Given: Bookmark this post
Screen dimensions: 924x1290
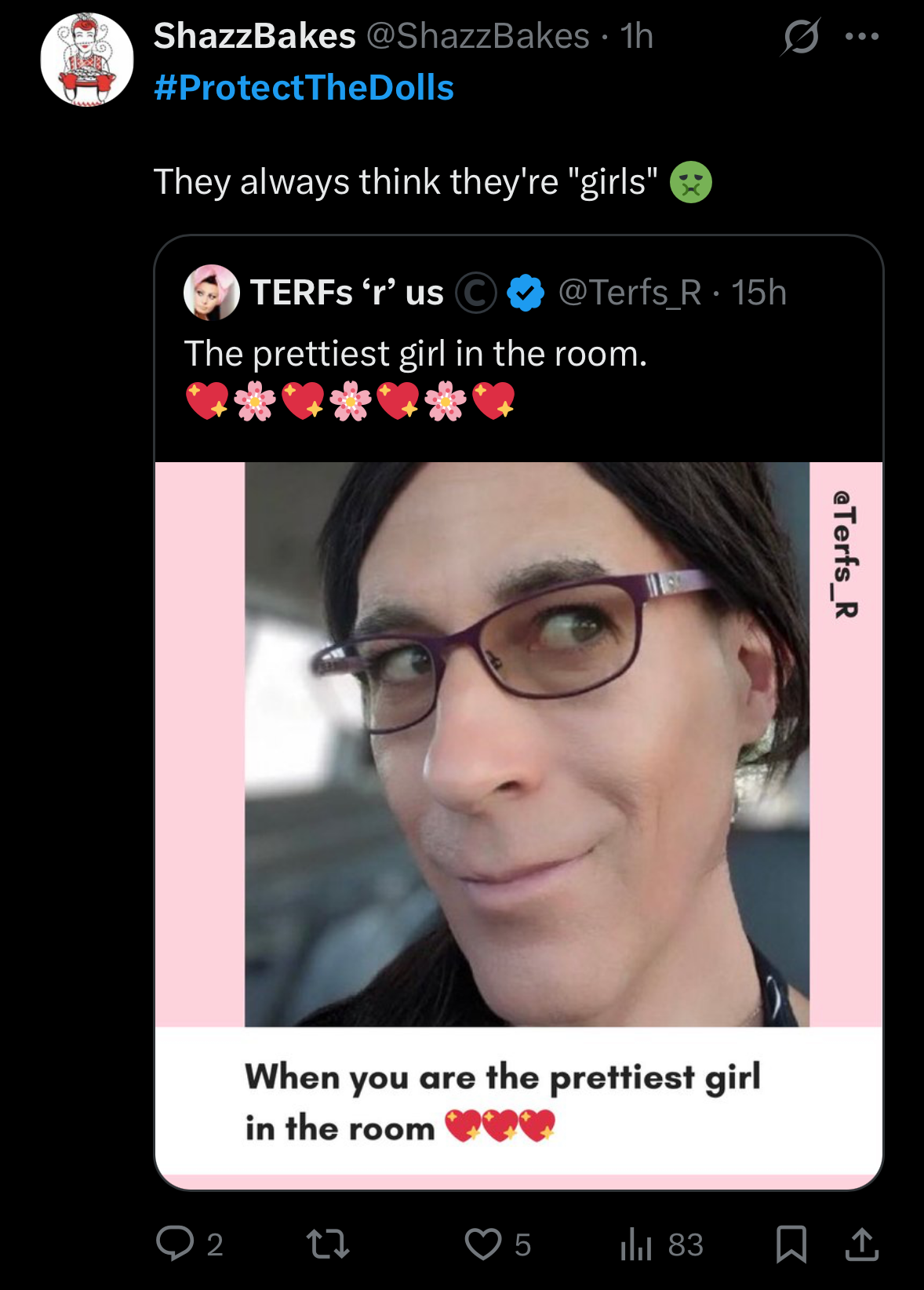Looking at the screenshot, I should pyautogui.click(x=791, y=1244).
